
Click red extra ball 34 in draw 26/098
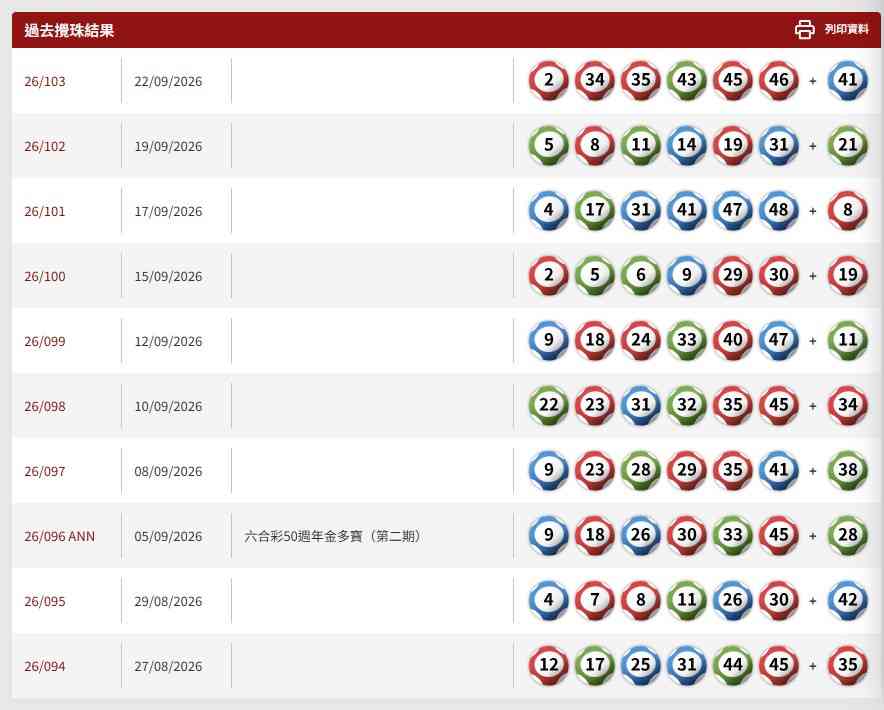point(847,405)
